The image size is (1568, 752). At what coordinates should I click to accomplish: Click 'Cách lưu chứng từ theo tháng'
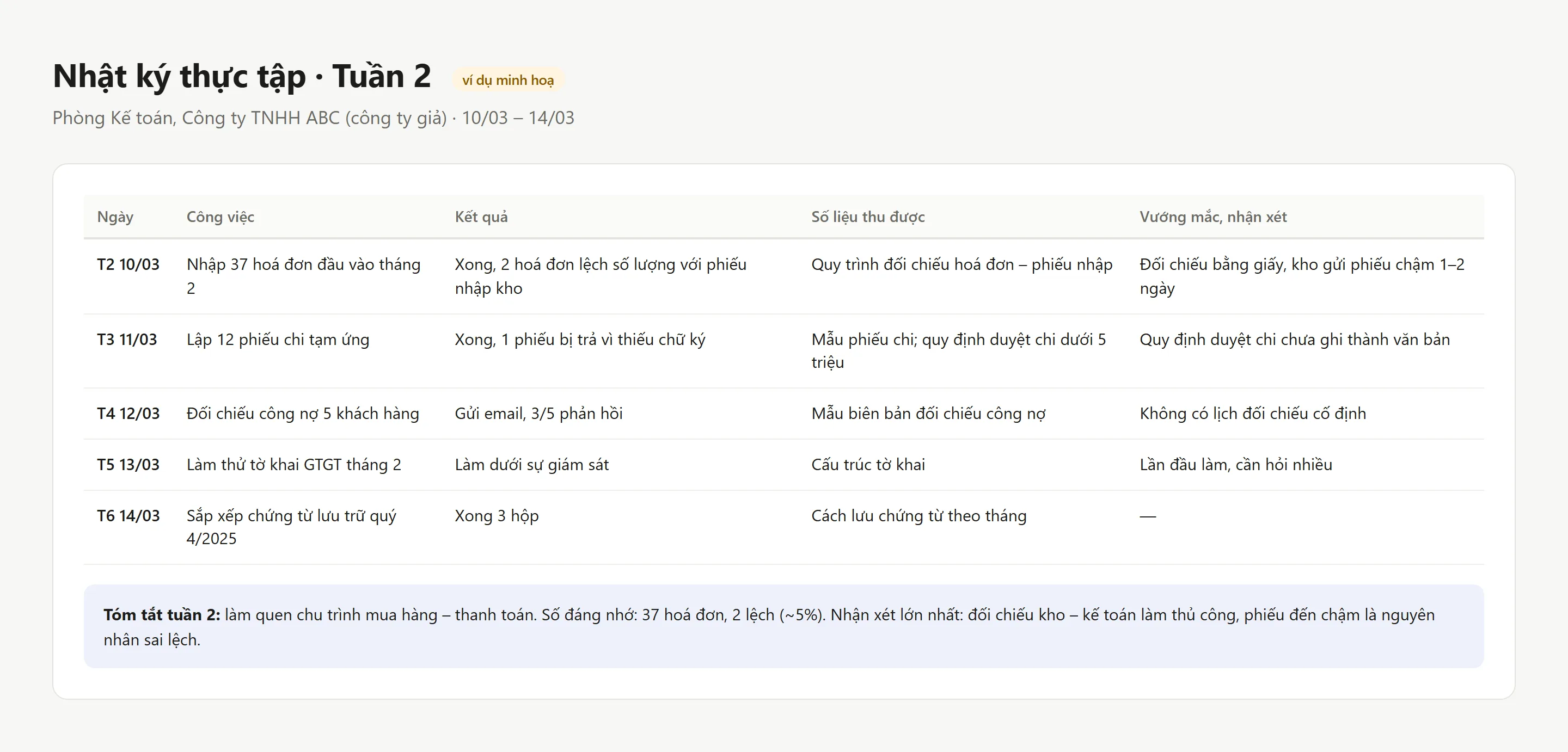[918, 516]
